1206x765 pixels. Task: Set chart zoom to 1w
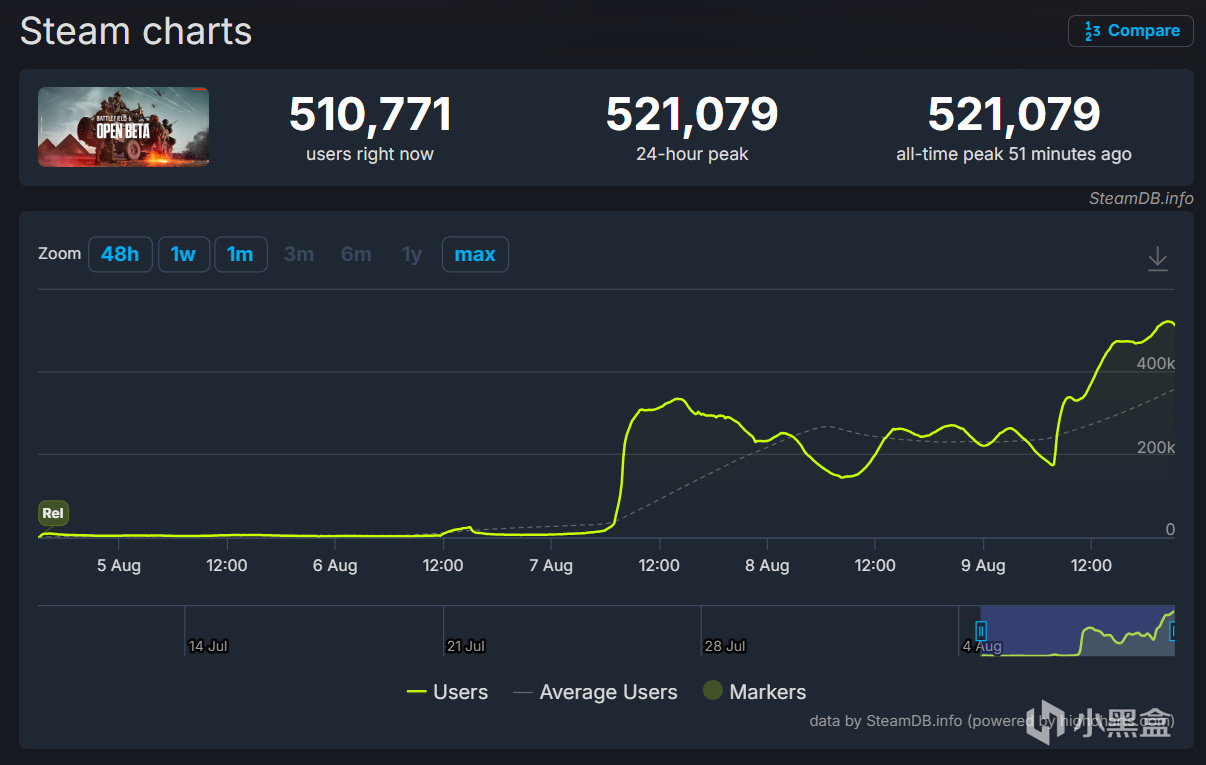coord(183,254)
